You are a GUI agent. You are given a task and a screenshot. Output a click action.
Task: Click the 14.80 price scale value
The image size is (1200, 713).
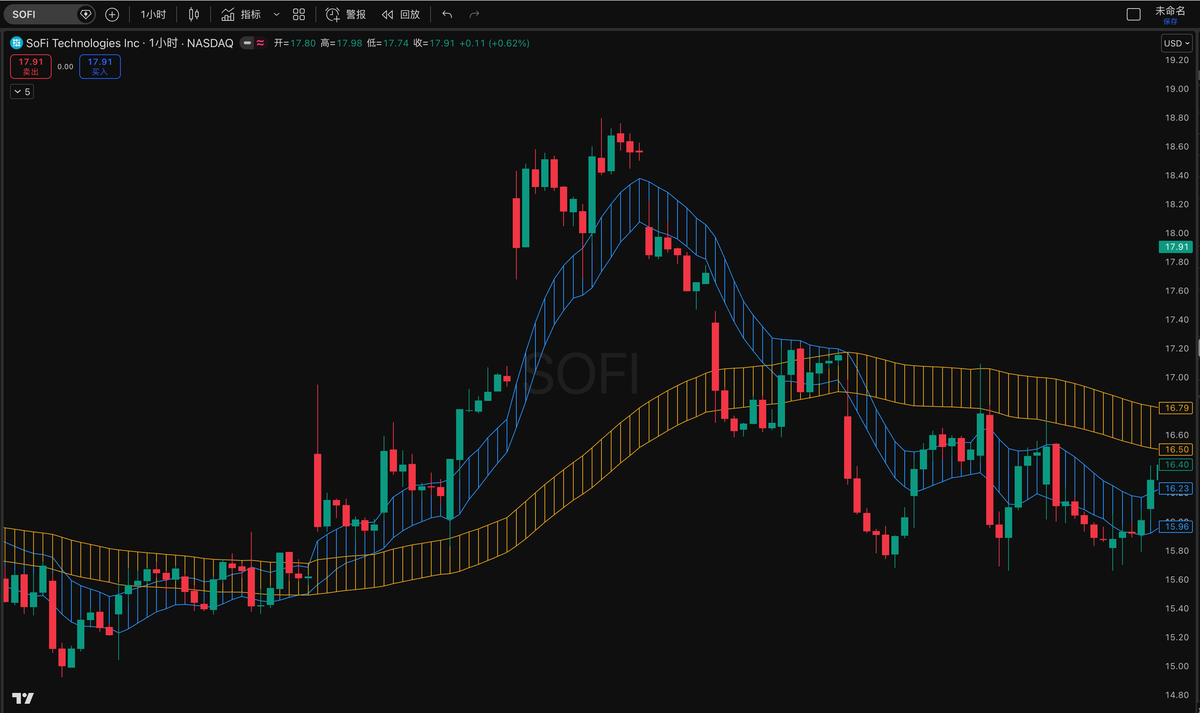1175,695
